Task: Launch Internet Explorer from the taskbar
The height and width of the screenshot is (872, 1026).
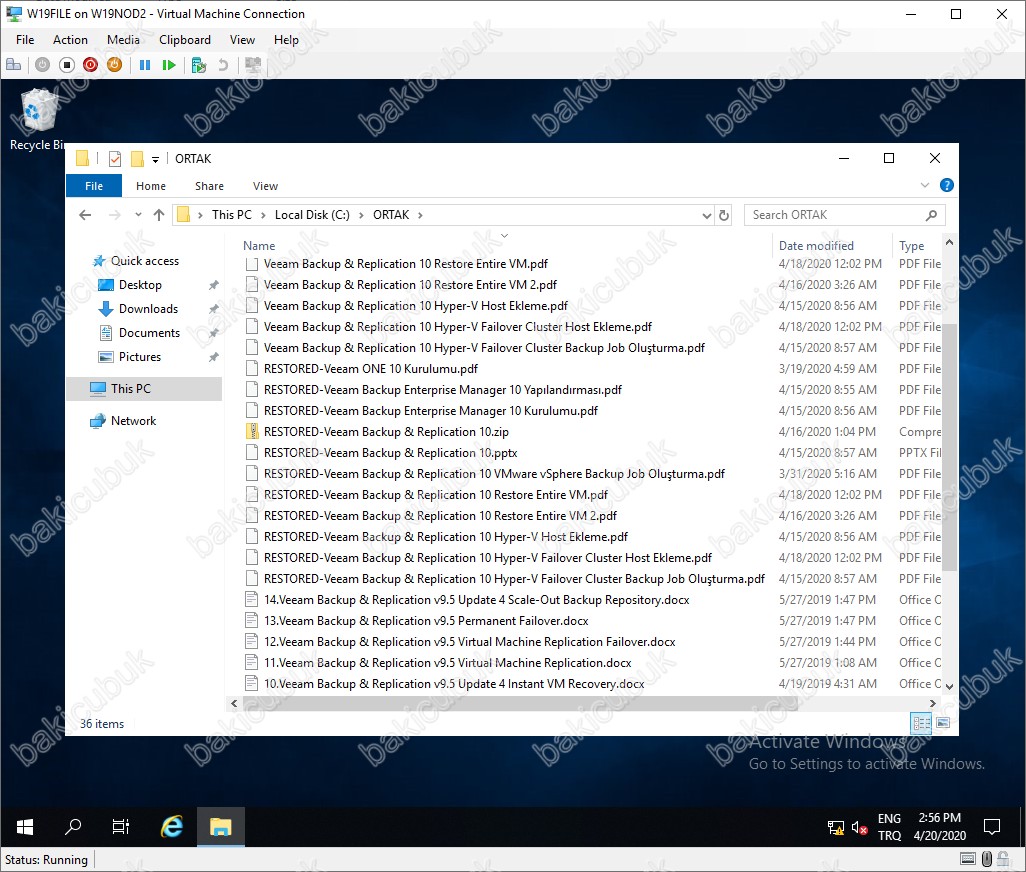Action: (x=171, y=827)
